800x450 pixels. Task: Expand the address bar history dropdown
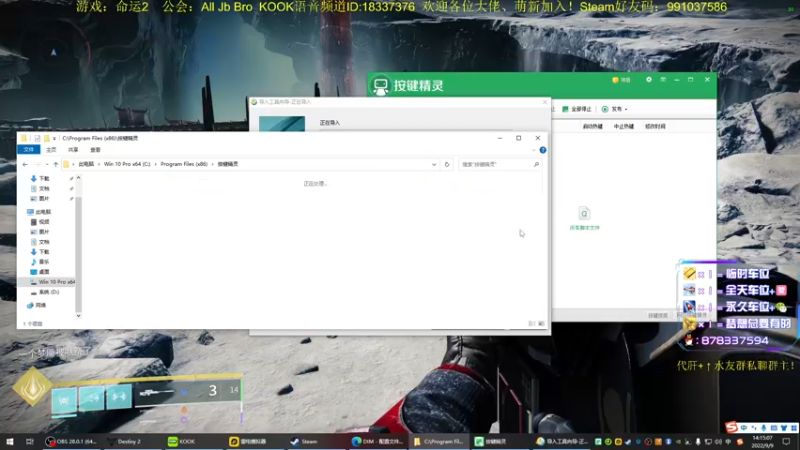click(434, 164)
